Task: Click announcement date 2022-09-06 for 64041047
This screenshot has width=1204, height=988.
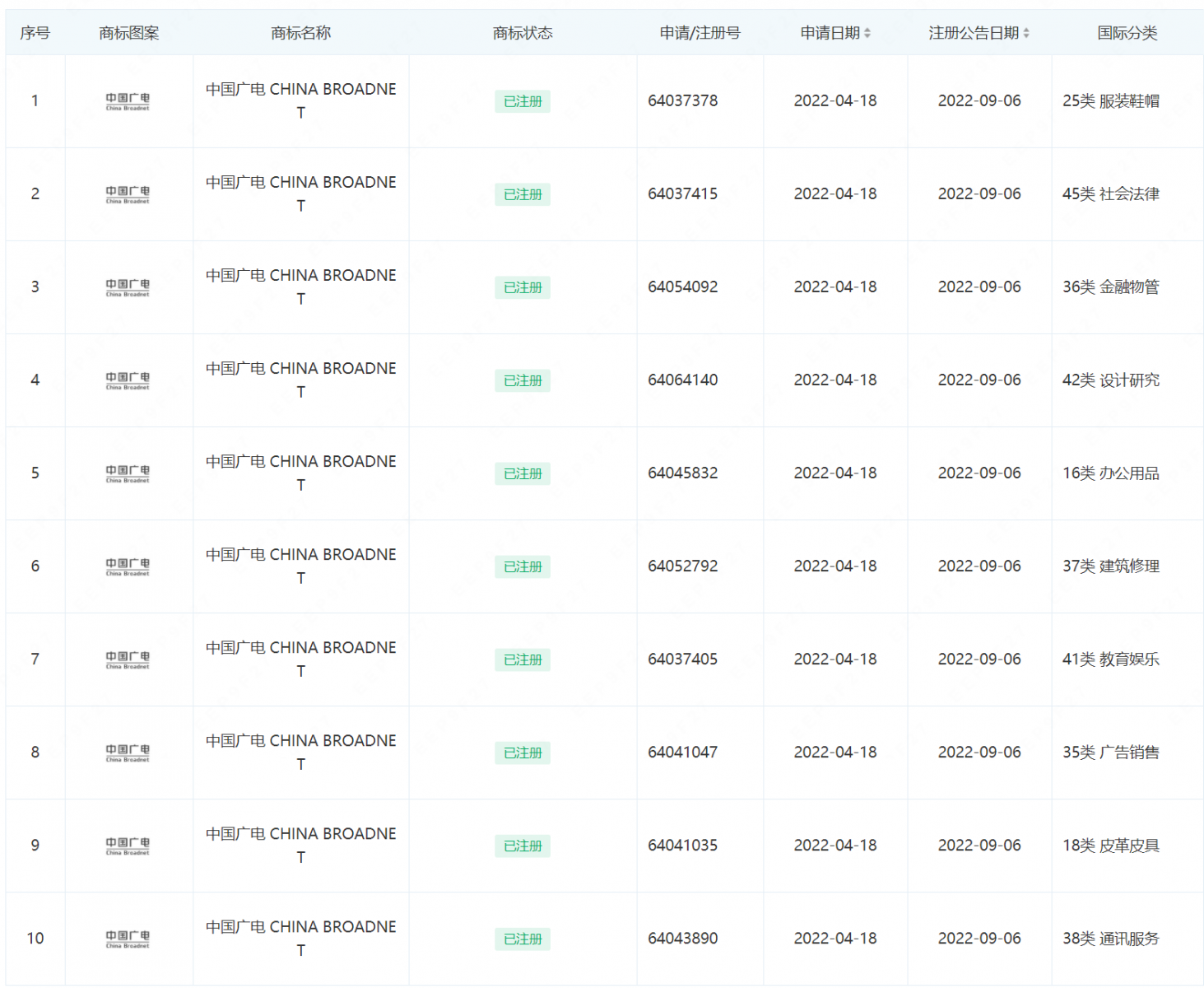Action: tap(979, 752)
